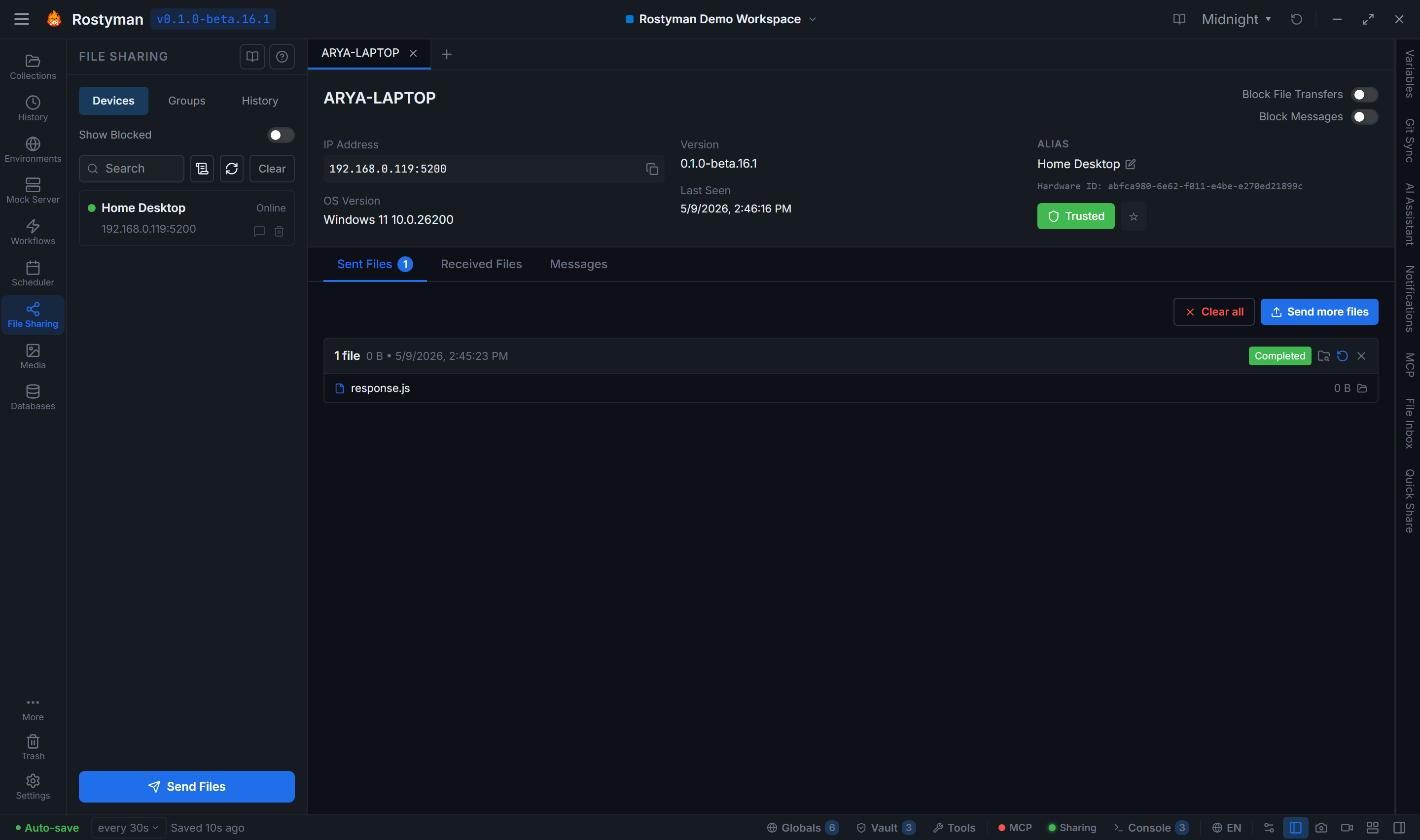Focus the device Search field
Screen dimensions: 1420x840
(x=131, y=169)
